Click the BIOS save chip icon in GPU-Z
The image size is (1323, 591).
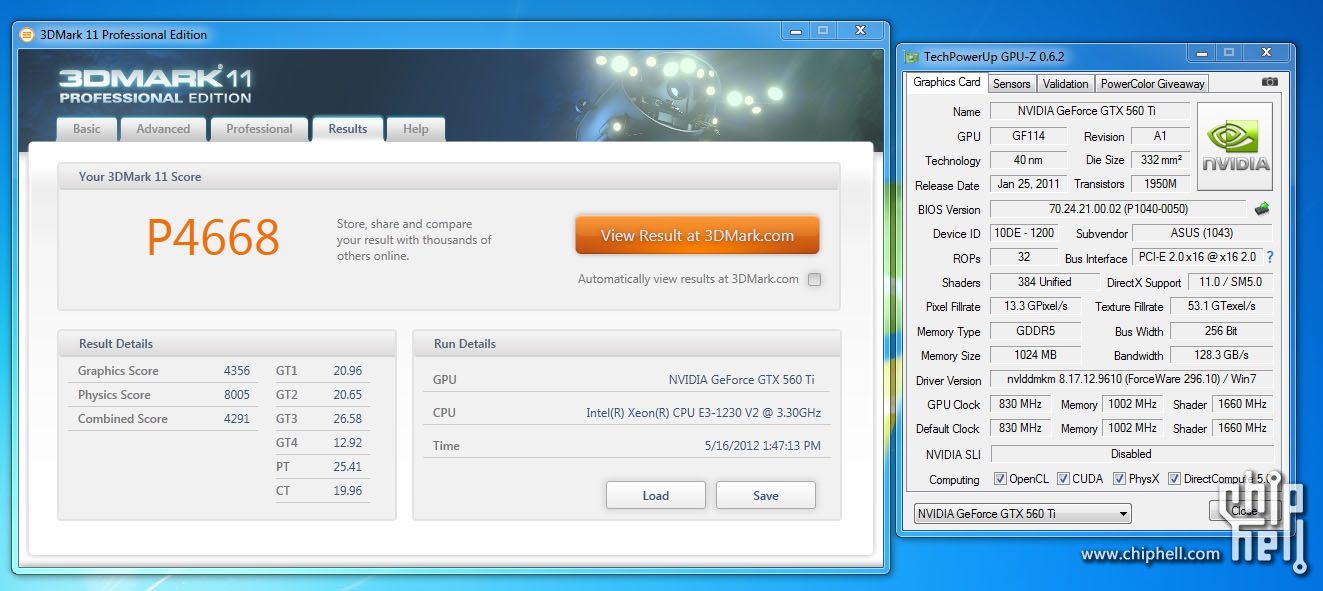coord(1263,209)
